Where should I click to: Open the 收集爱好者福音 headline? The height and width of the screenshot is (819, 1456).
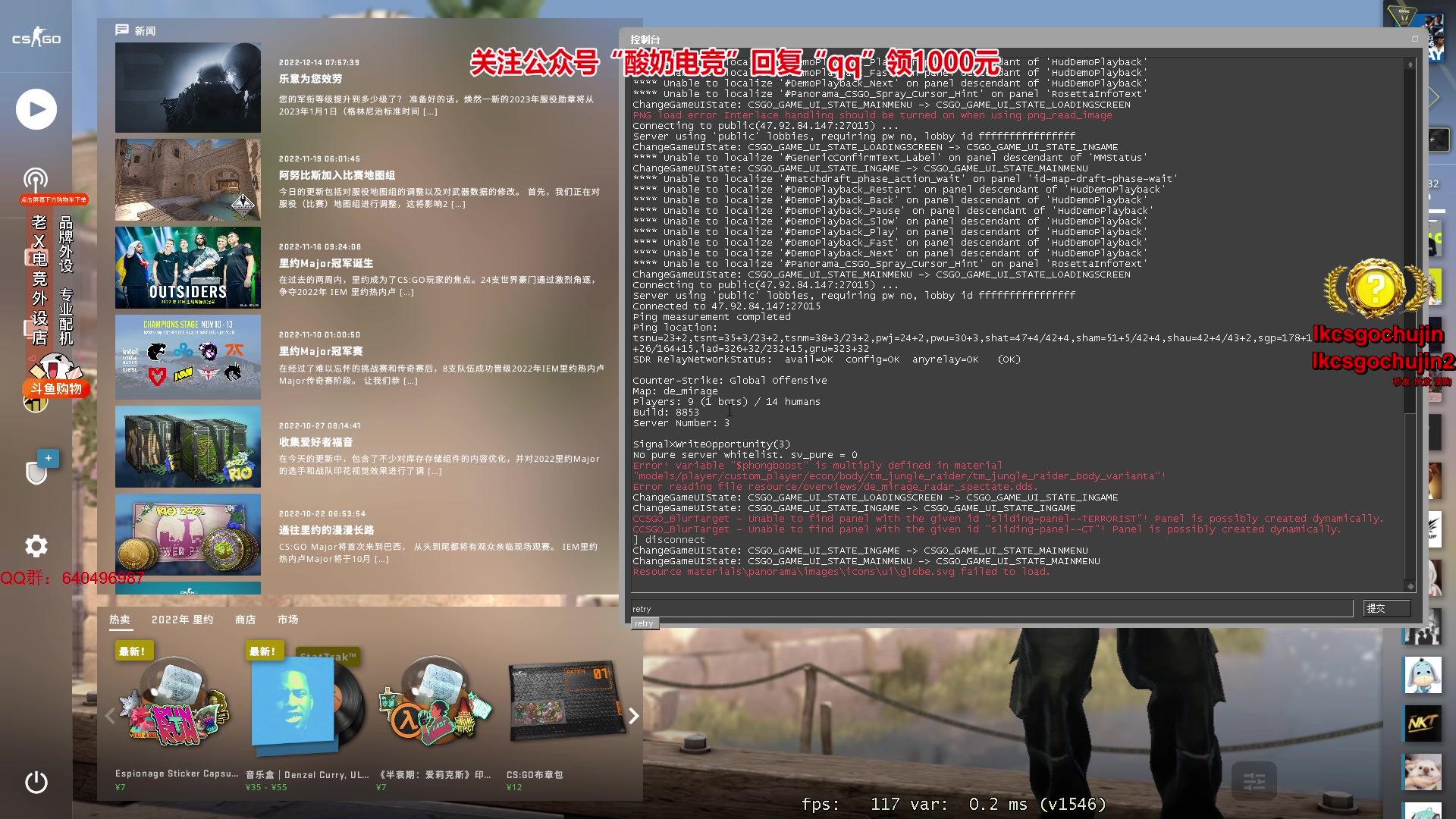[x=315, y=442]
